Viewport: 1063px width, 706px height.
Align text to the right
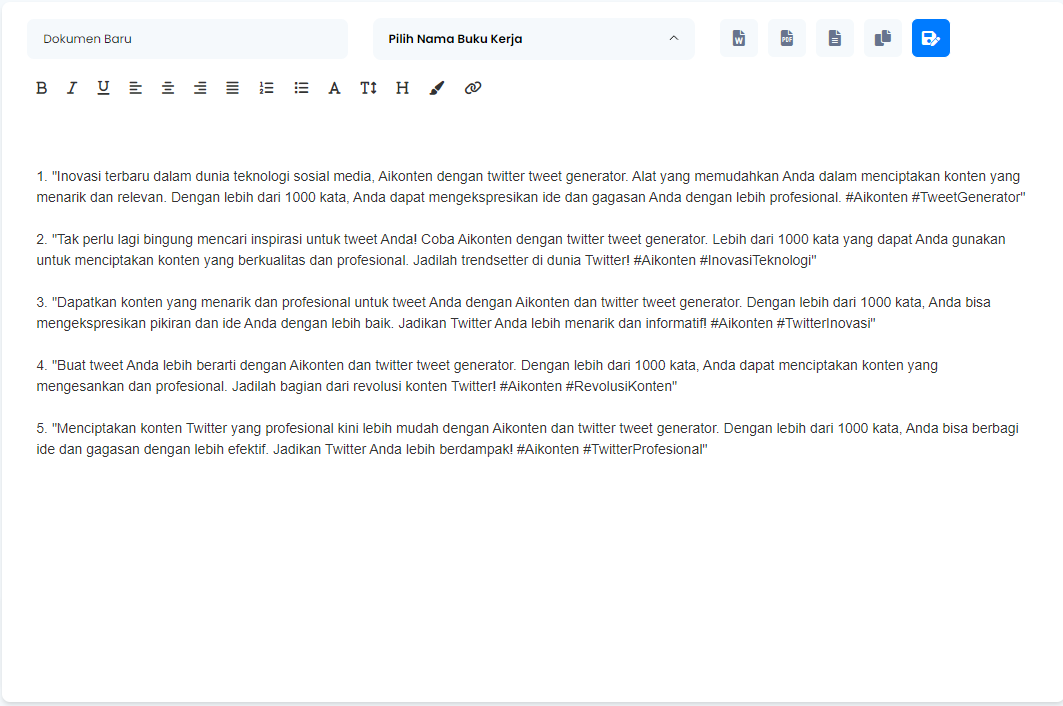[x=200, y=88]
